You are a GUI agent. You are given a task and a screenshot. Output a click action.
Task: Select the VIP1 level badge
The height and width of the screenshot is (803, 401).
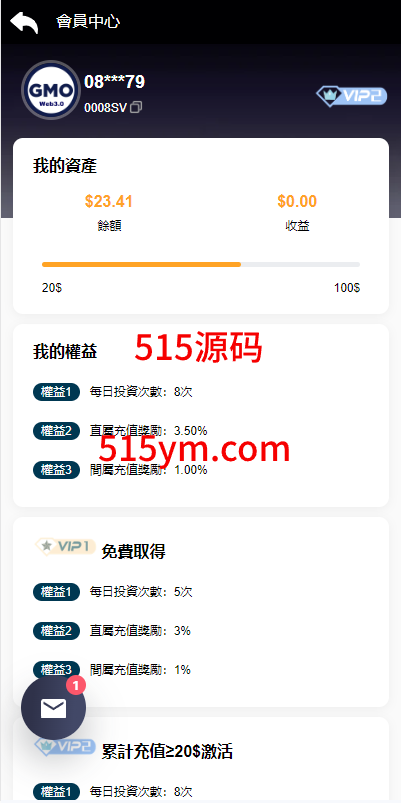coord(65,546)
